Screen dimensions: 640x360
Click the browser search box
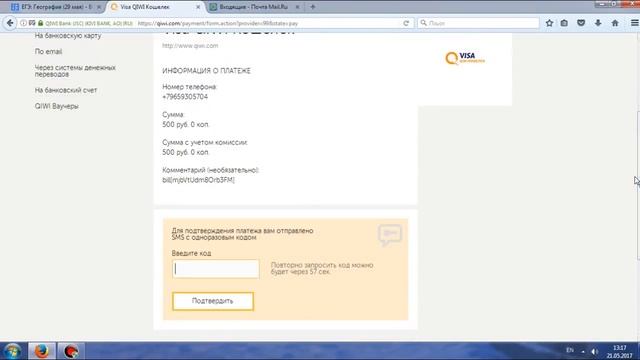[x=478, y=23]
